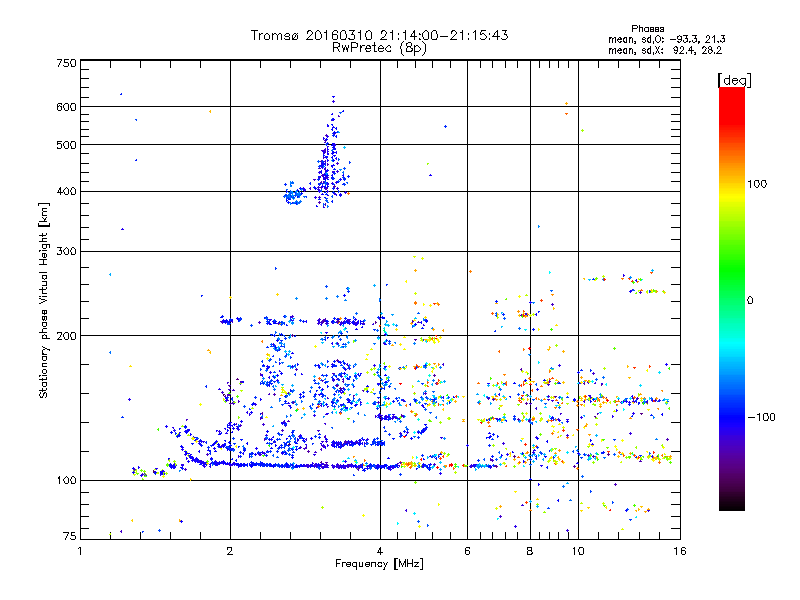Click the '75' y-axis tick label
The image size is (800, 600).
coord(70,536)
